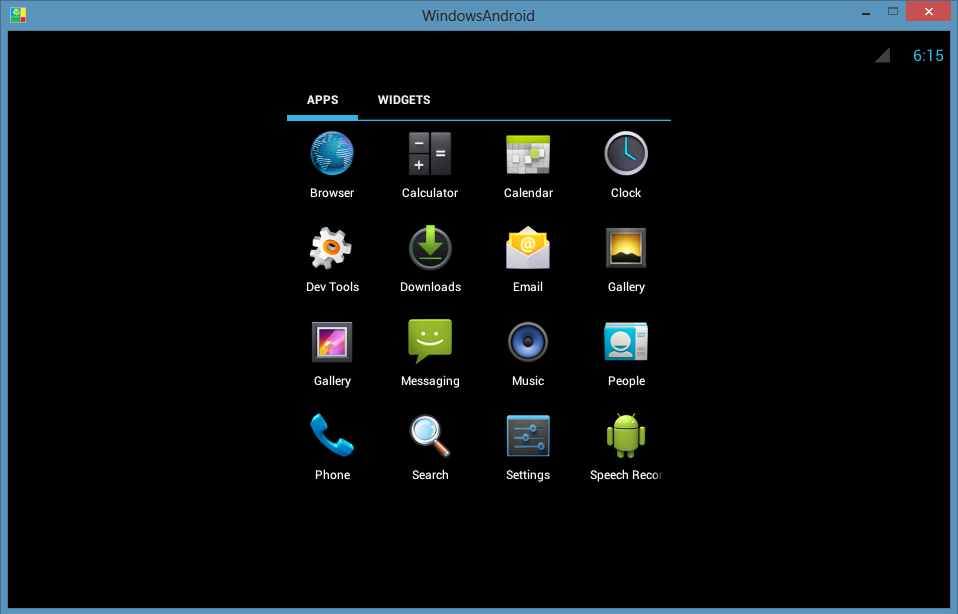958x614 pixels.
Task: Minimize the WindowsAndroid window
Action: click(866, 12)
